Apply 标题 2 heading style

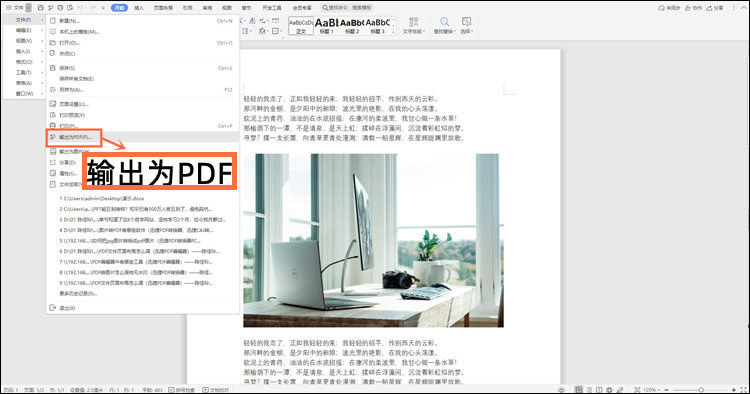[x=352, y=25]
